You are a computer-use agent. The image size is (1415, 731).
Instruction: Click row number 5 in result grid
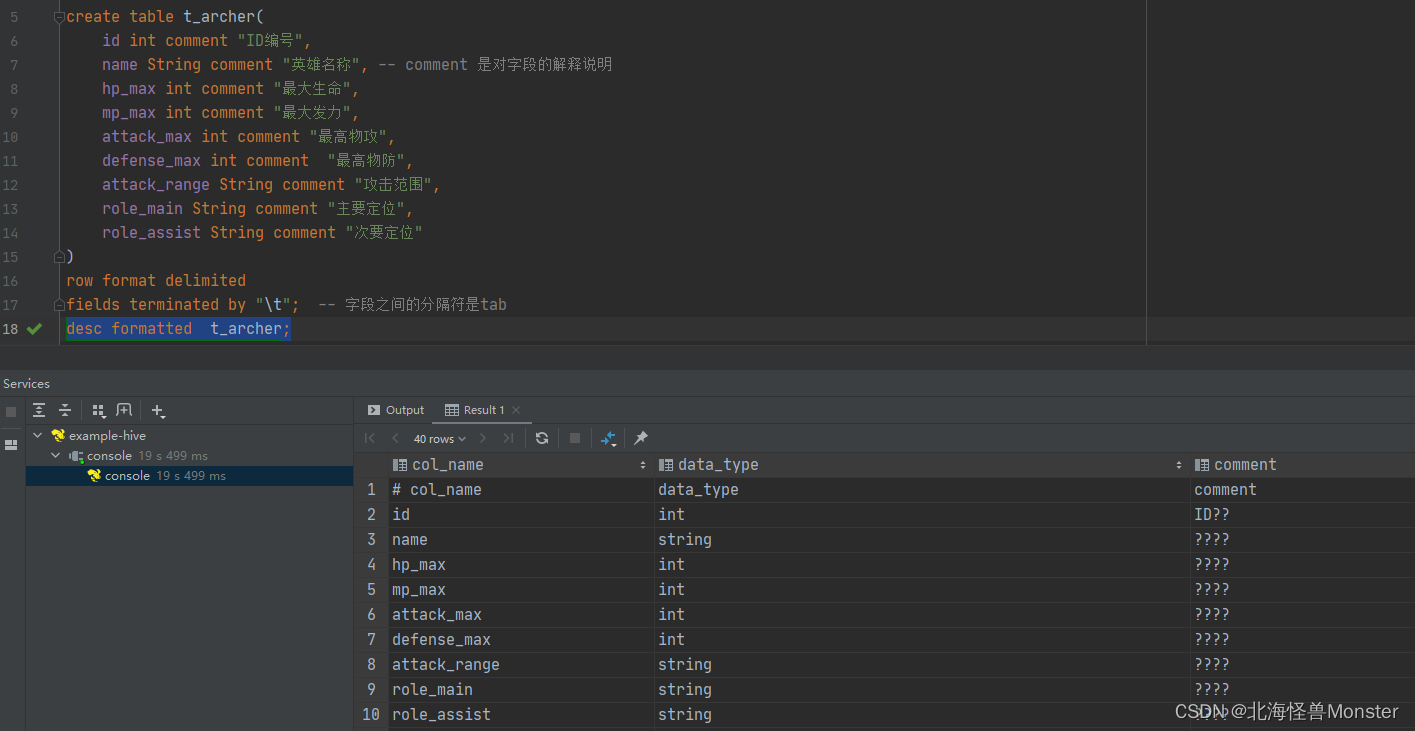[x=371, y=590]
